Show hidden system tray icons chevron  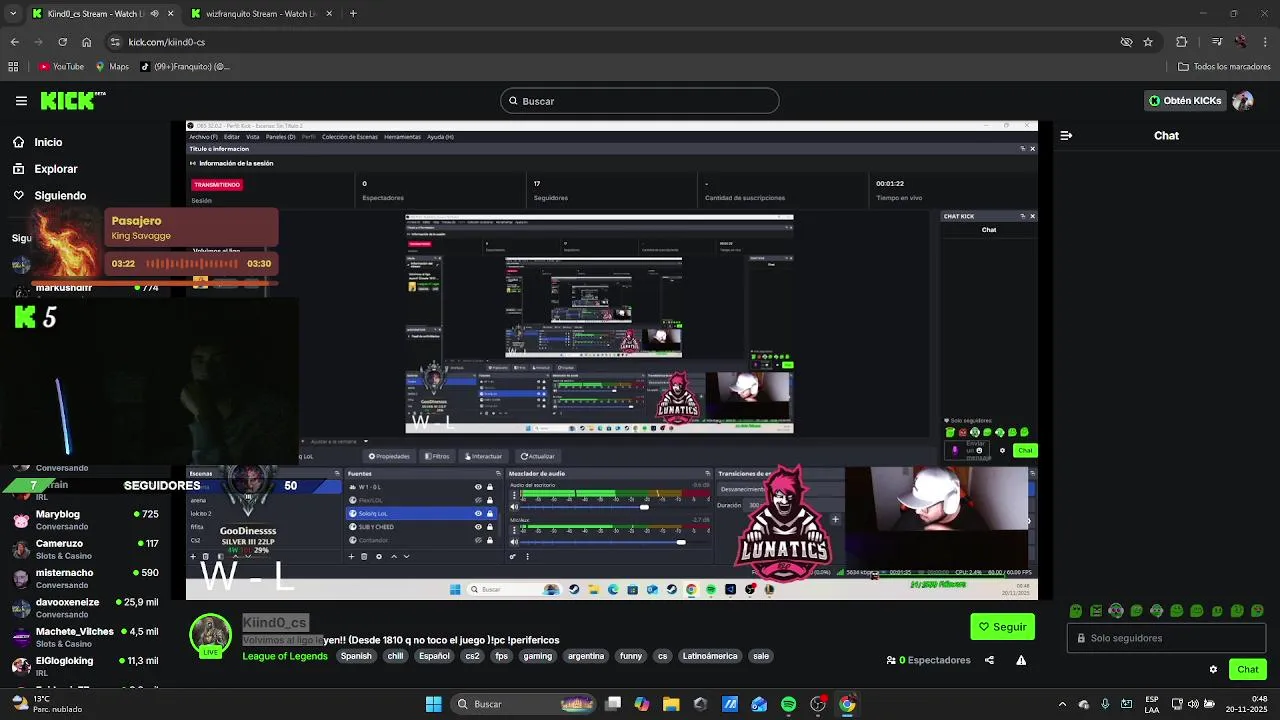tap(1062, 704)
